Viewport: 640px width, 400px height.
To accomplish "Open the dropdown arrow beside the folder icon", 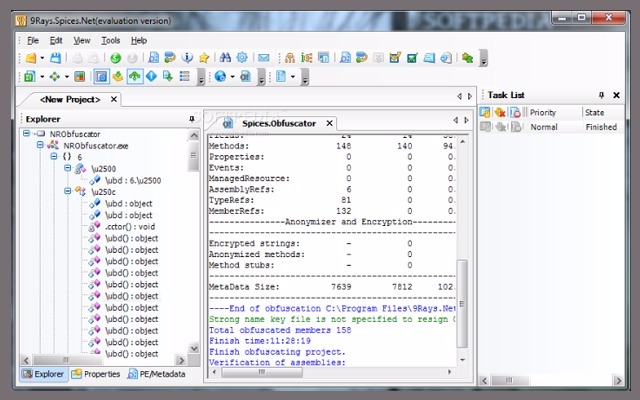I will pos(42,58).
